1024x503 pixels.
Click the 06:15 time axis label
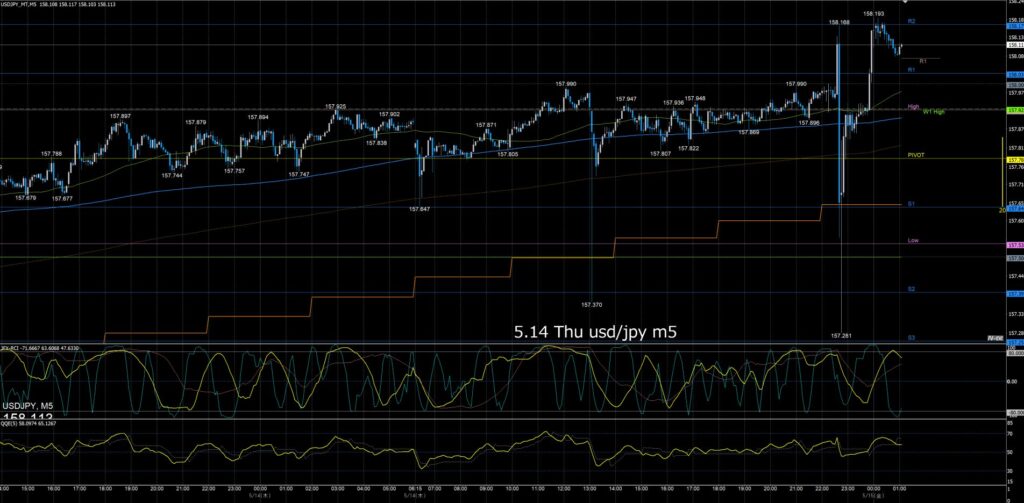point(415,488)
